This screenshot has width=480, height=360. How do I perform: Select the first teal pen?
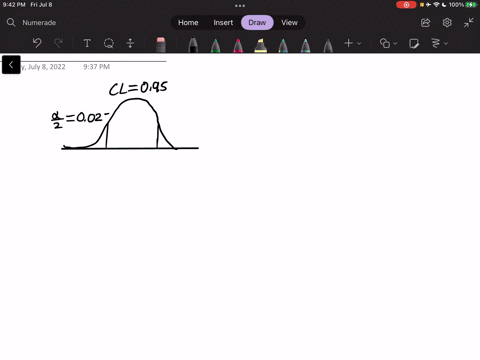pos(283,45)
